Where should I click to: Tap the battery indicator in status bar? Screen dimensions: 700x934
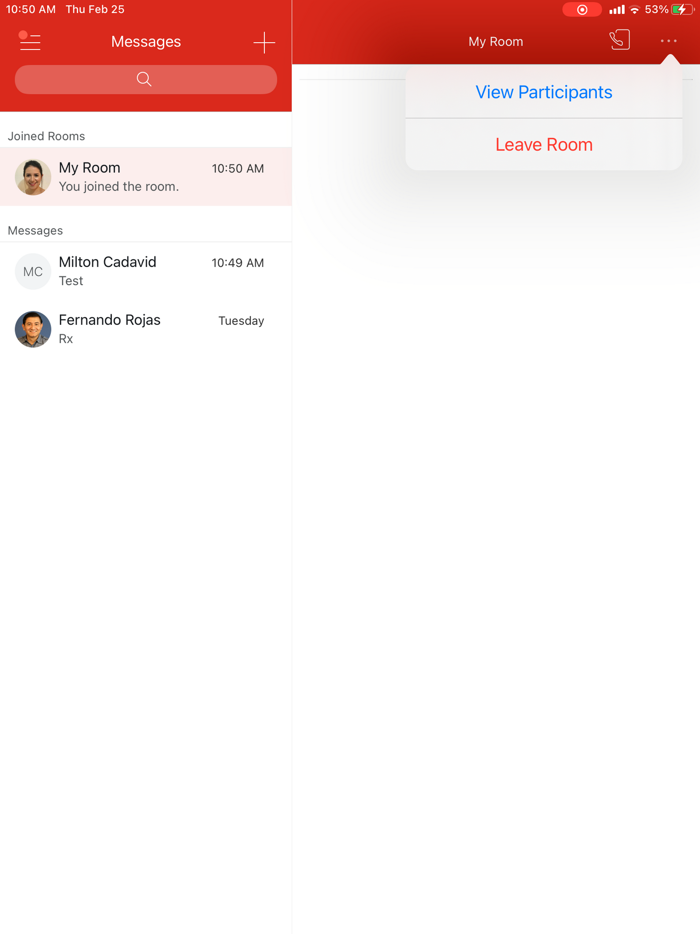tap(682, 10)
